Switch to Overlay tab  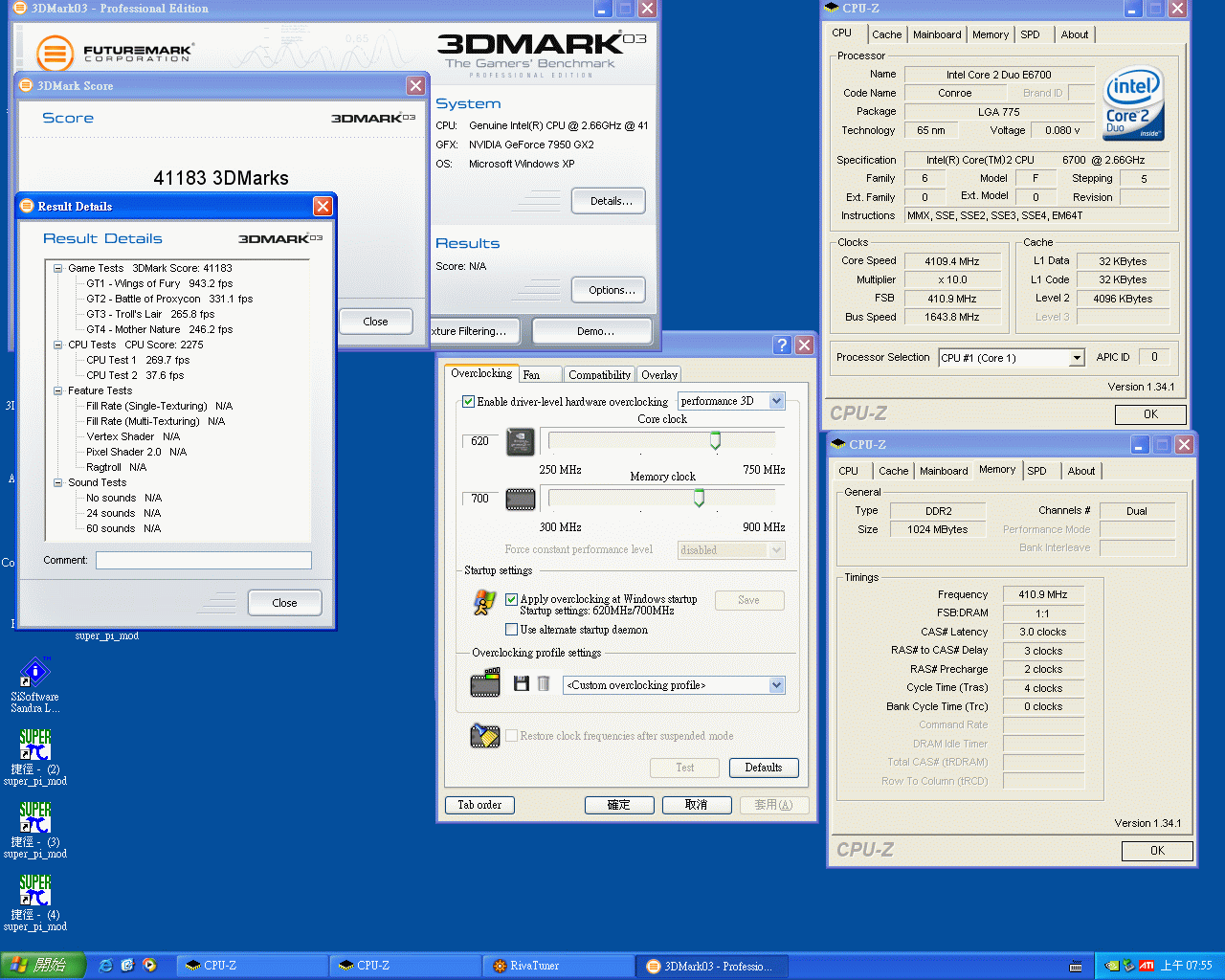(659, 375)
